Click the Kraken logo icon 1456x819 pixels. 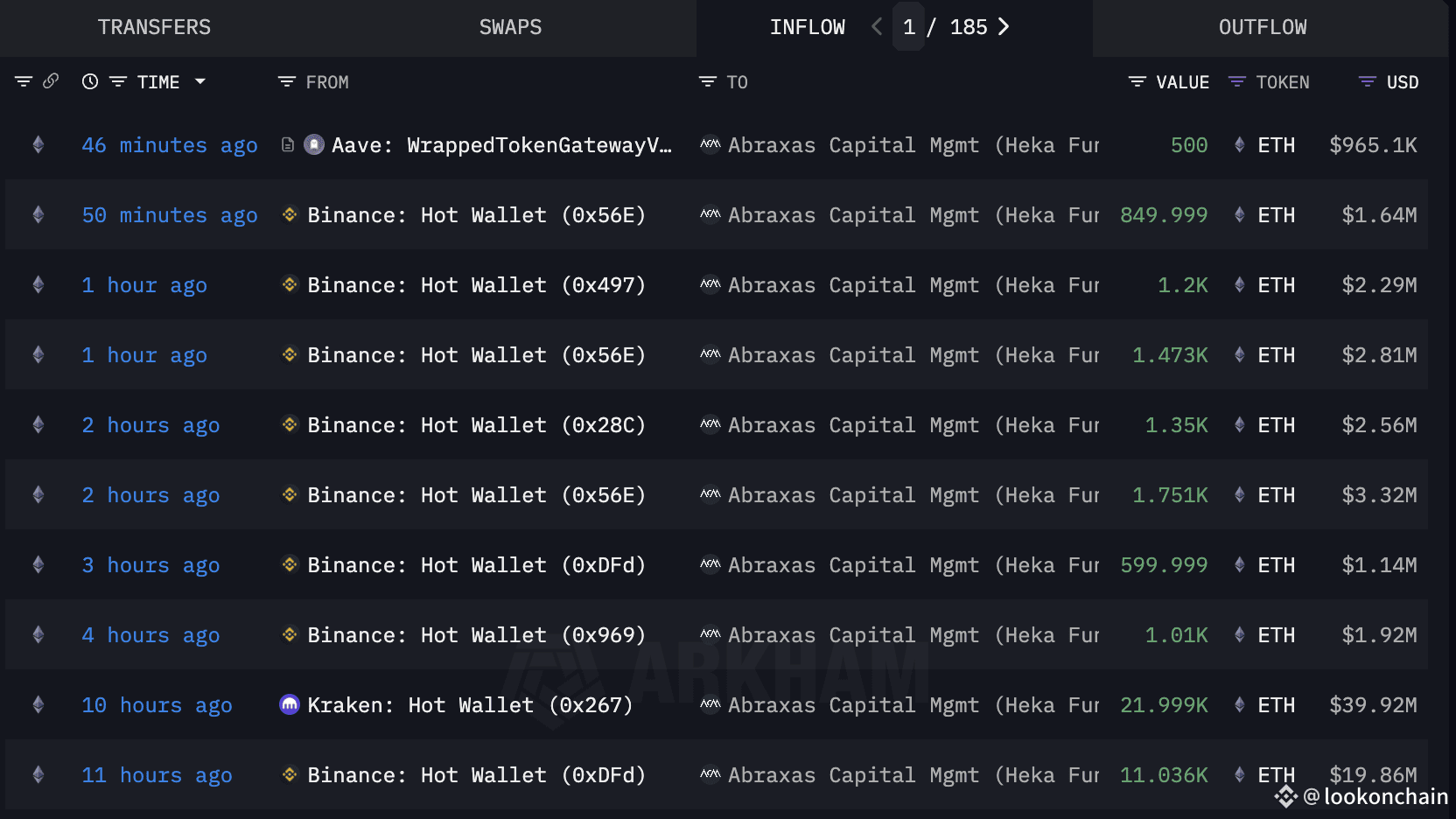point(290,704)
